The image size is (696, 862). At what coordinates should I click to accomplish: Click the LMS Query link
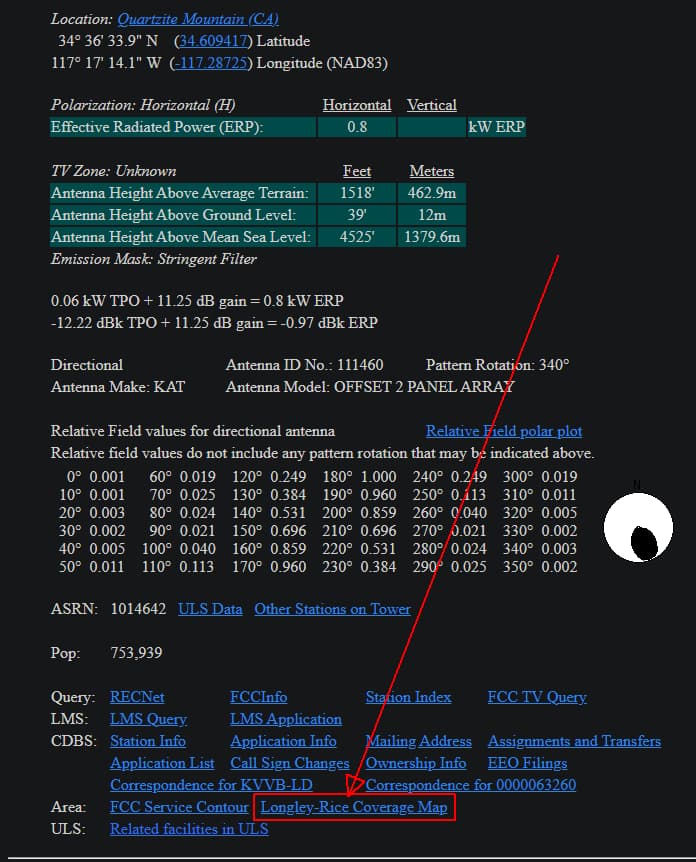click(148, 719)
